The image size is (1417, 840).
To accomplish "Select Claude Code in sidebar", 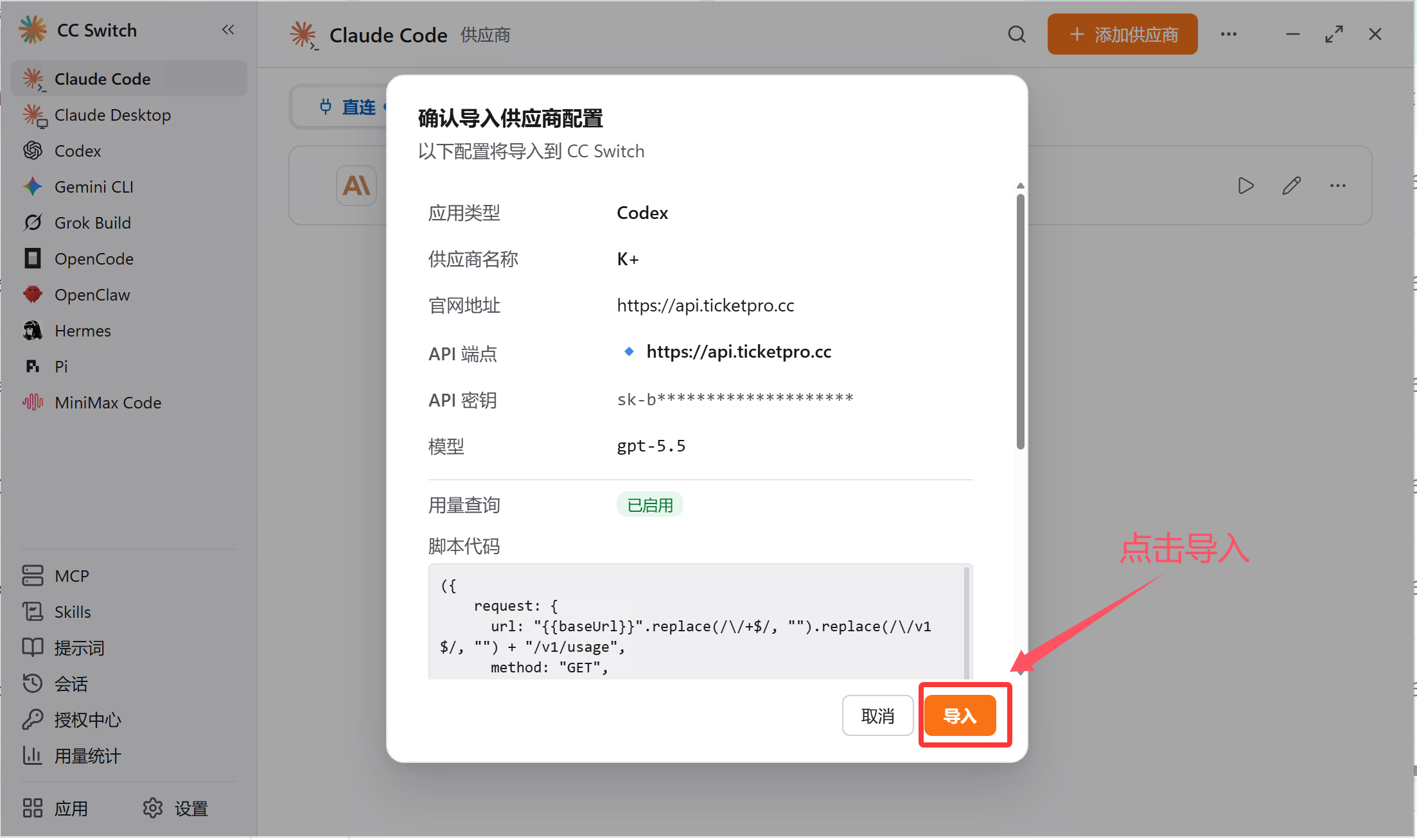I will (x=129, y=79).
